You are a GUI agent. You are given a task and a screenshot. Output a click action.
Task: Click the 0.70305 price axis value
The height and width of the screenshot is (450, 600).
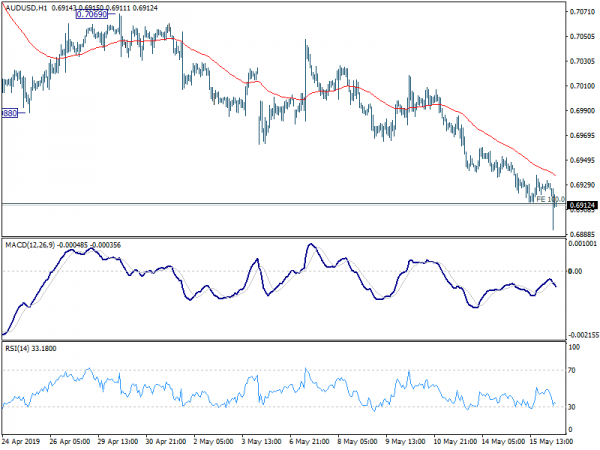click(582, 61)
